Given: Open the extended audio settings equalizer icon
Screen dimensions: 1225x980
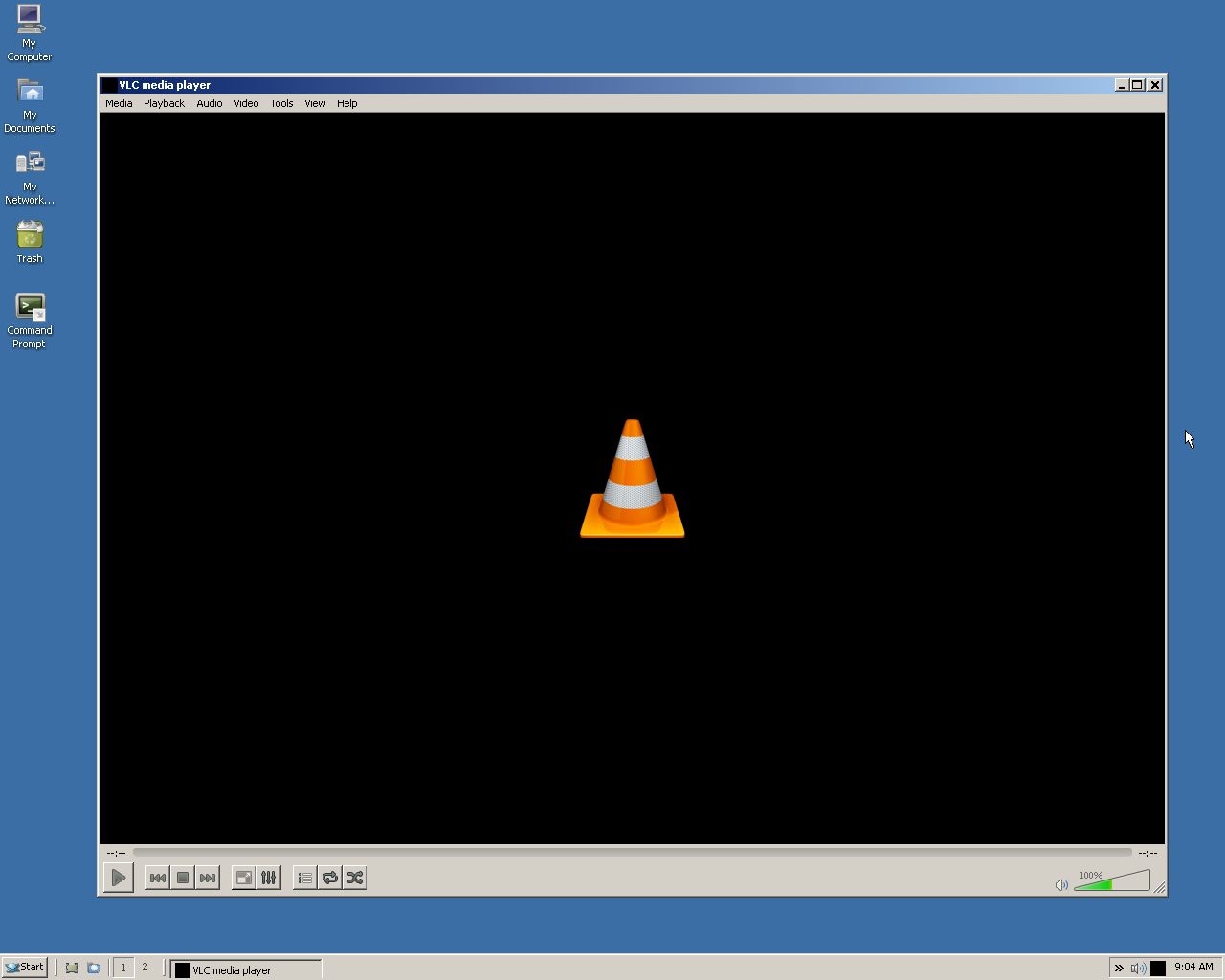Looking at the screenshot, I should (269, 877).
